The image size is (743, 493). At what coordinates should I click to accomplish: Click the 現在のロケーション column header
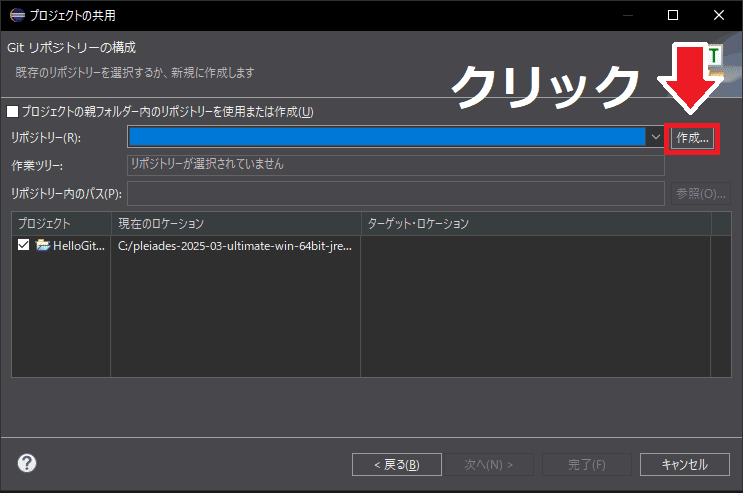(235, 223)
